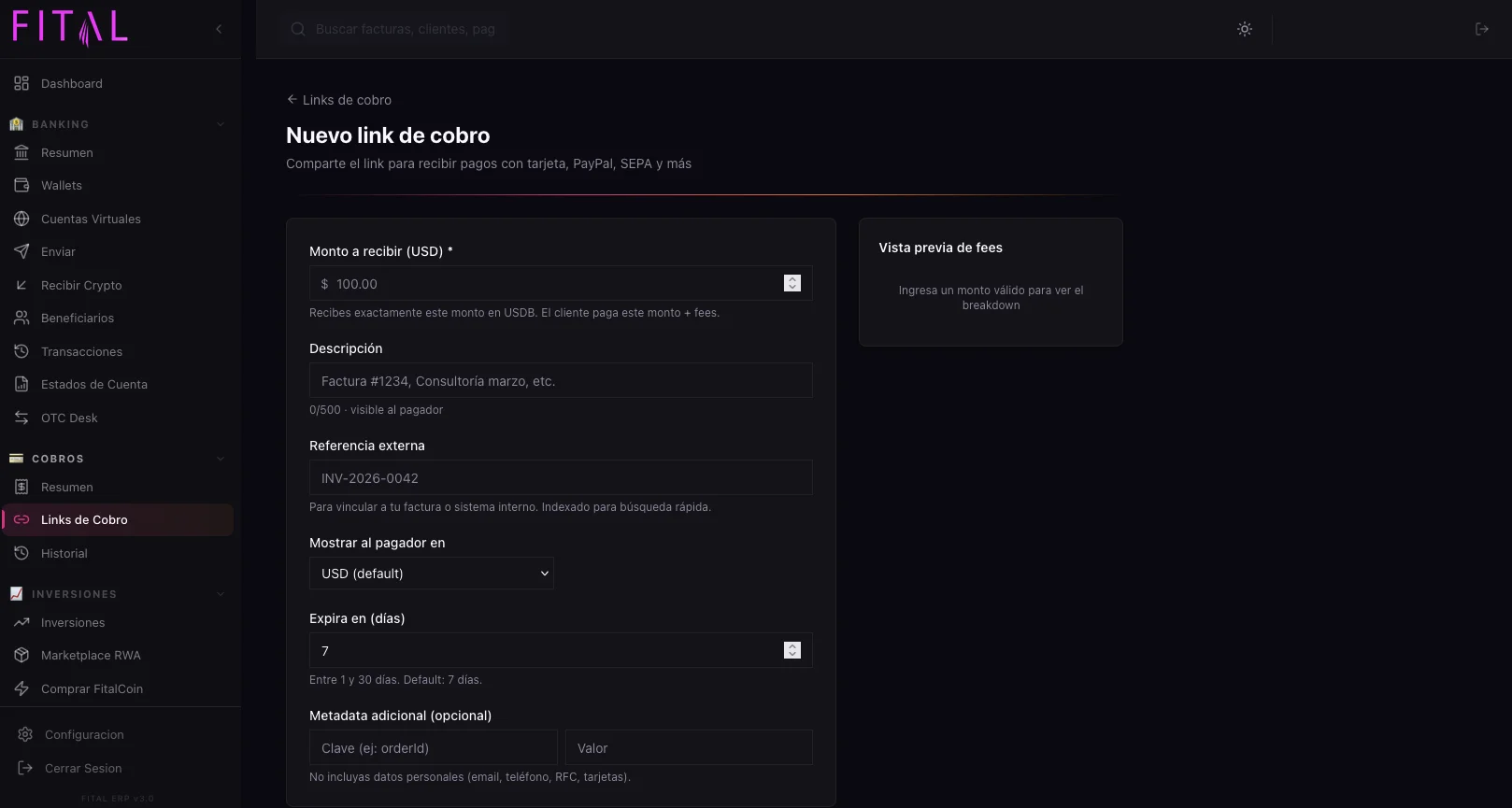Click the Monto a recibir spinner arrows
This screenshot has width=1512, height=808.
click(792, 283)
